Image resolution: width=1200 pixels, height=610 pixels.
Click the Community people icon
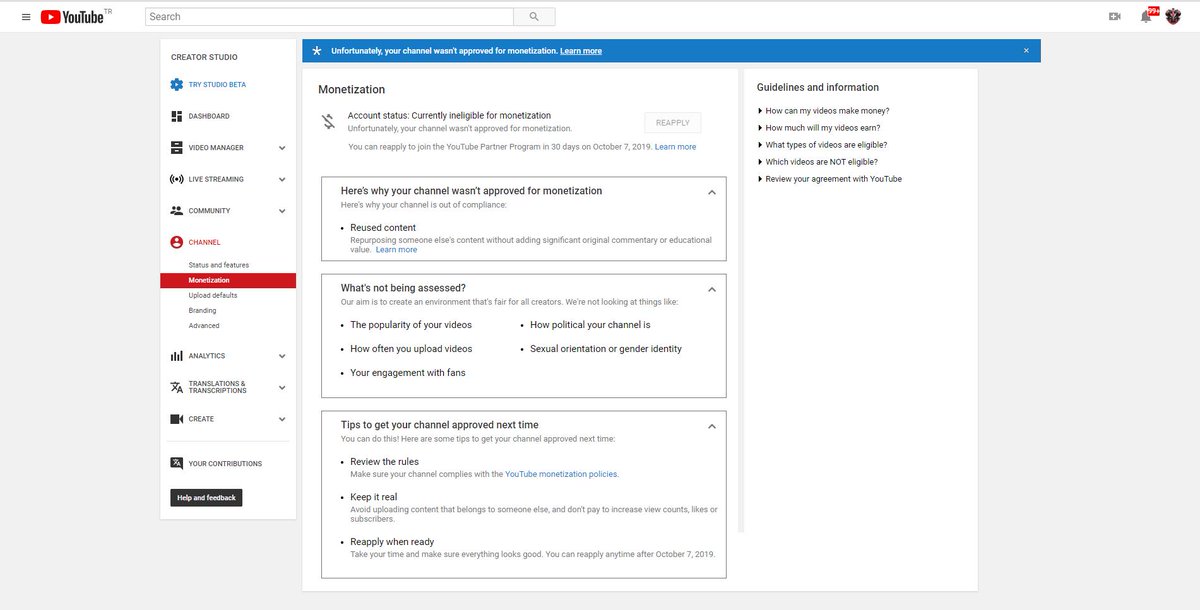(x=177, y=211)
